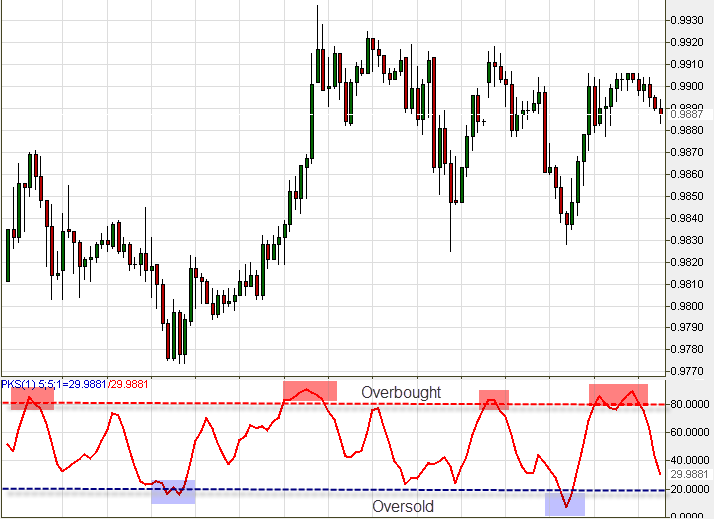The image size is (714, 519).
Task: Click the blue oversold highlight at deepest dip
Action: click(565, 504)
